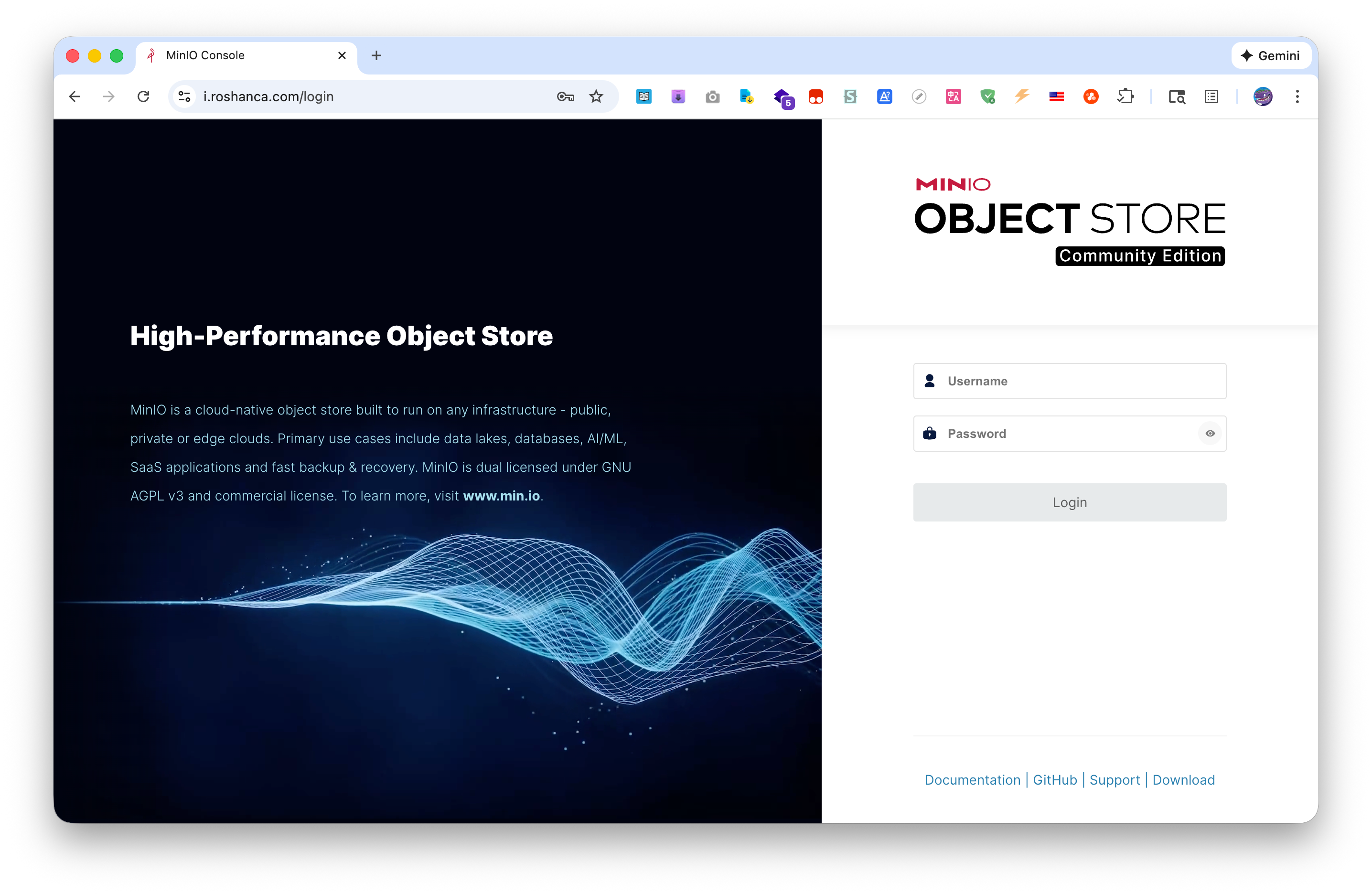The width and height of the screenshot is (1372, 894).
Task: Visit the www.min.io link
Action: tap(501, 496)
